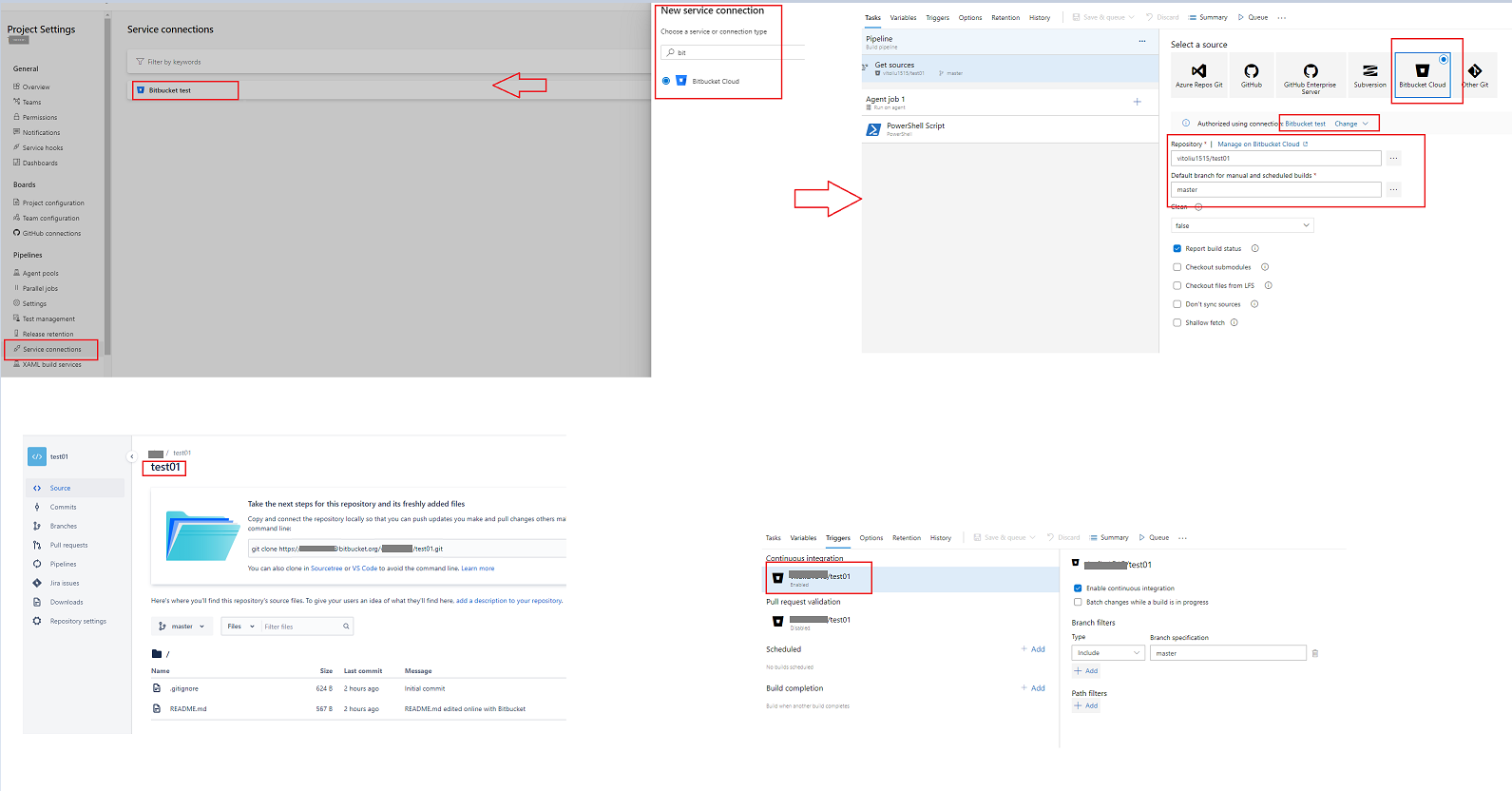
Task: Add a Build completion trigger
Action: click(x=1033, y=688)
